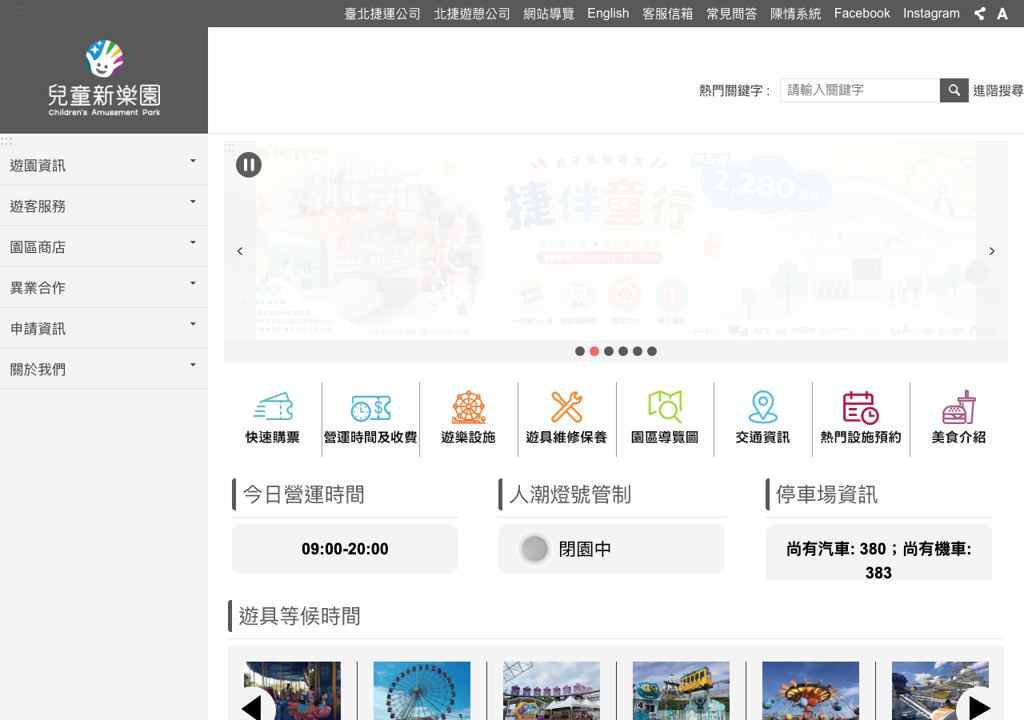Image resolution: width=1024 pixels, height=720 pixels.
Task: Select the sixth carousel dot indicator
Action: (652, 351)
